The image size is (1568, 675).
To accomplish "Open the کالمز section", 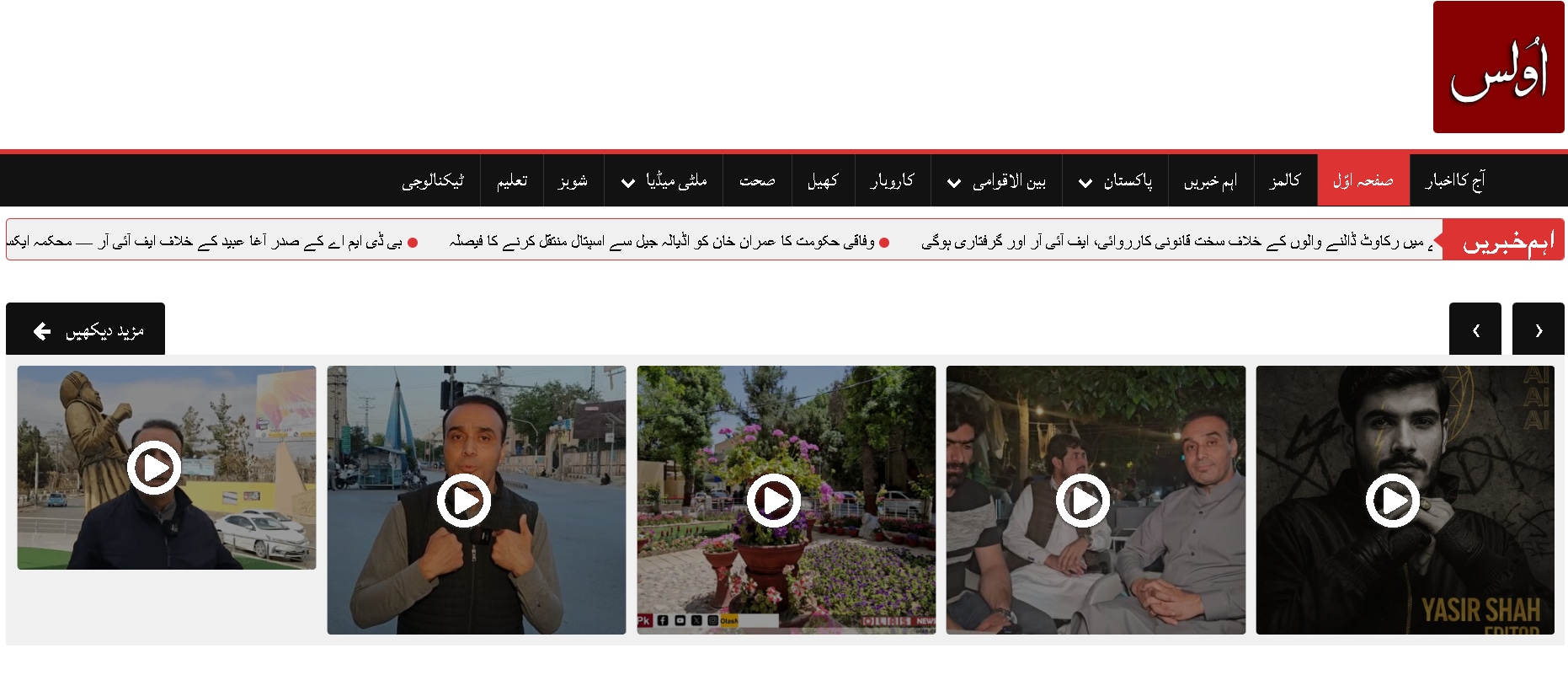I will click(x=1285, y=180).
